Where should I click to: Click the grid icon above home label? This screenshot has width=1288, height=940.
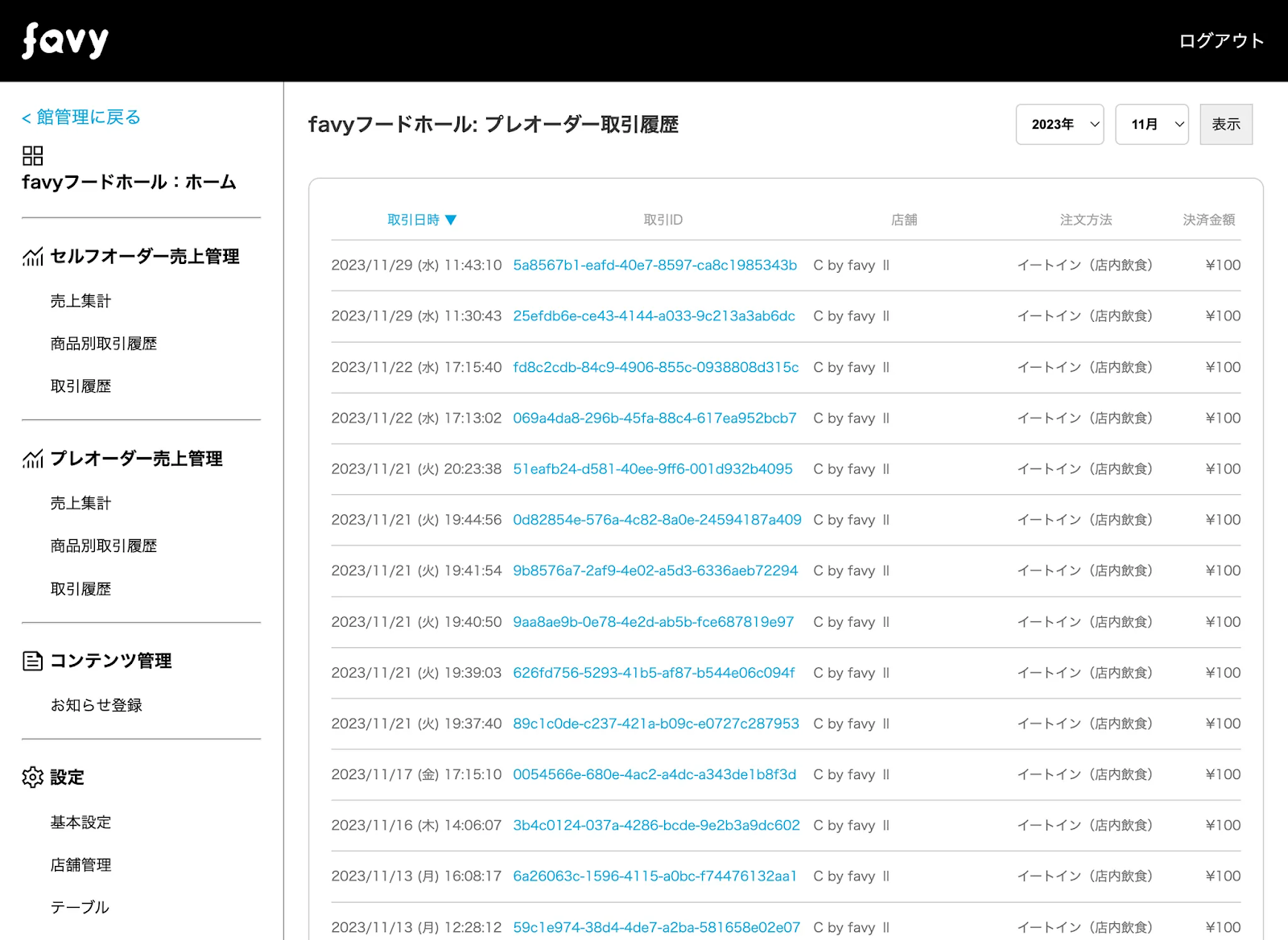[32, 155]
